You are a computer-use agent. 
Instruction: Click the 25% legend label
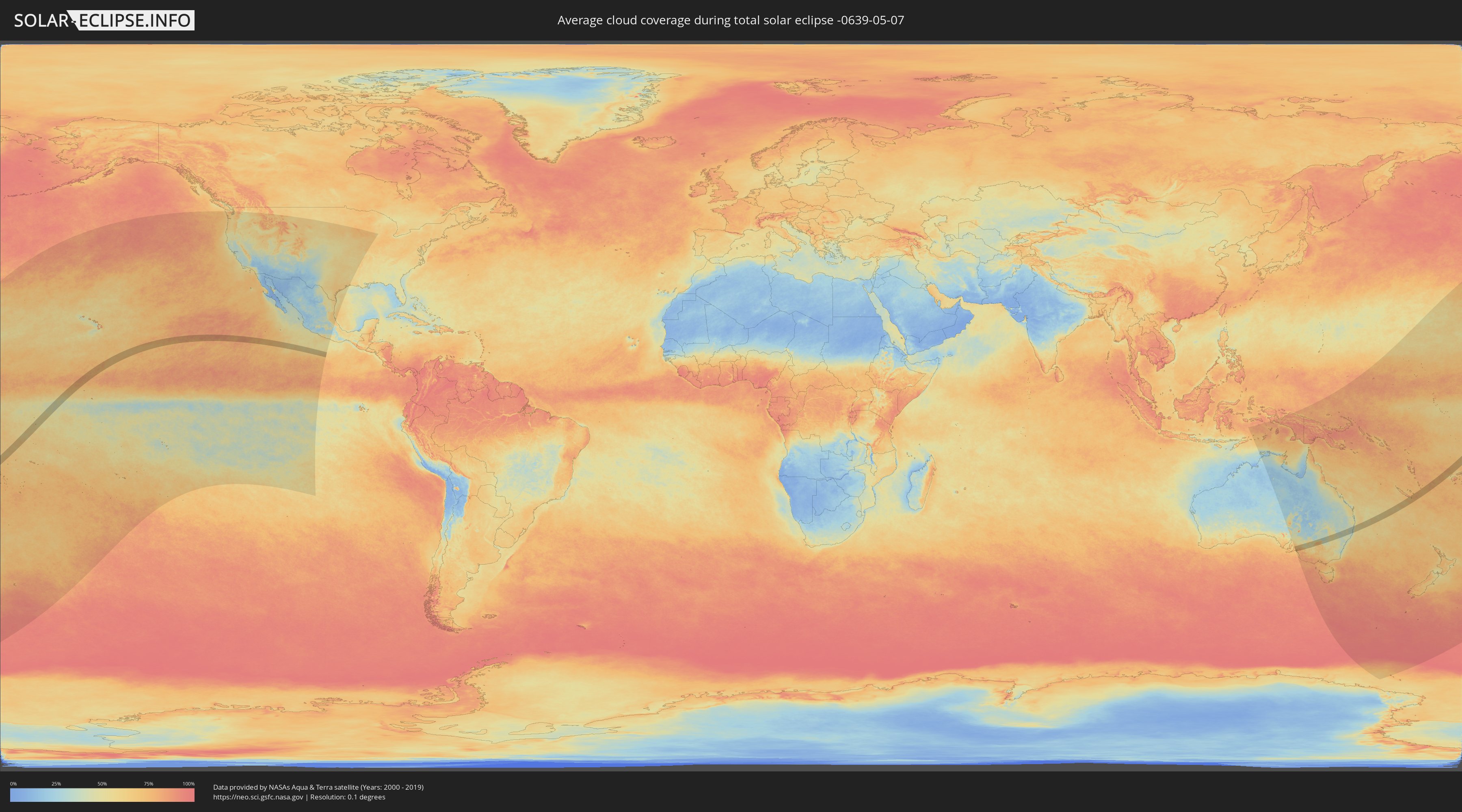click(x=56, y=784)
